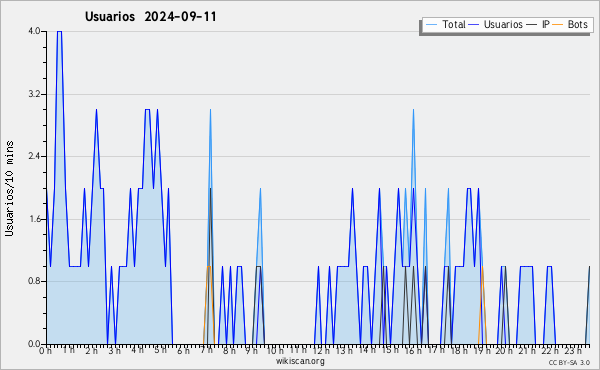Image resolution: width=600 pixels, height=370 pixels.
Task: Click the 0.8 y-axis value
Action: pos(34,282)
